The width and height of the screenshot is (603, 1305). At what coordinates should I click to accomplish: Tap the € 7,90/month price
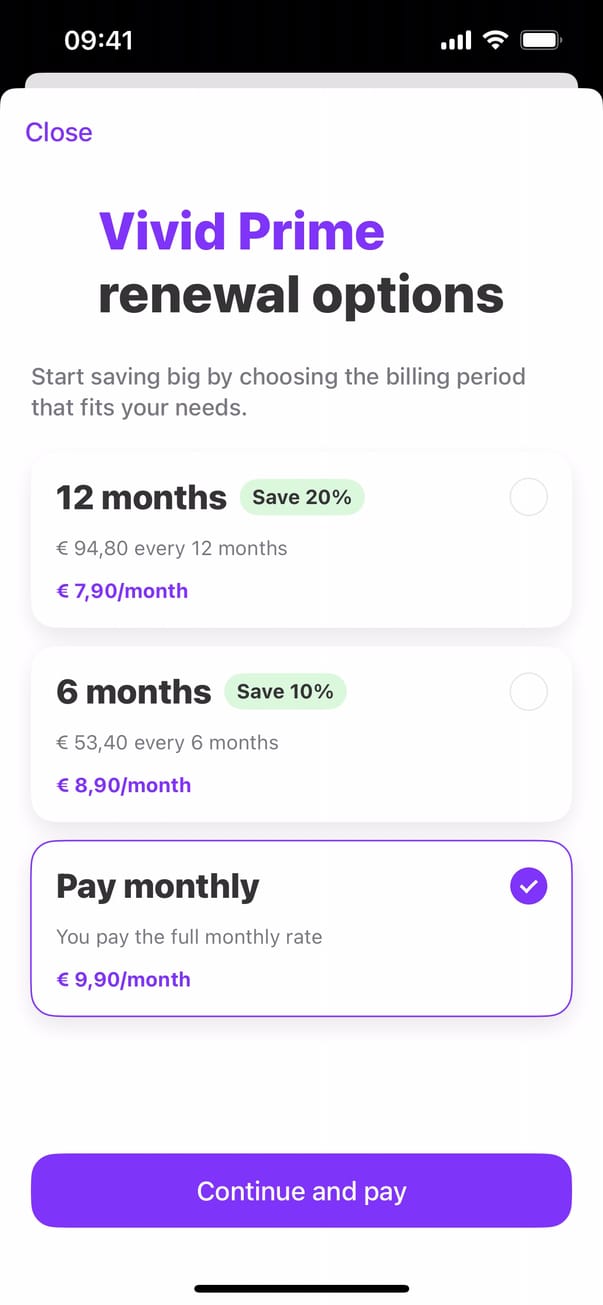[x=122, y=591]
